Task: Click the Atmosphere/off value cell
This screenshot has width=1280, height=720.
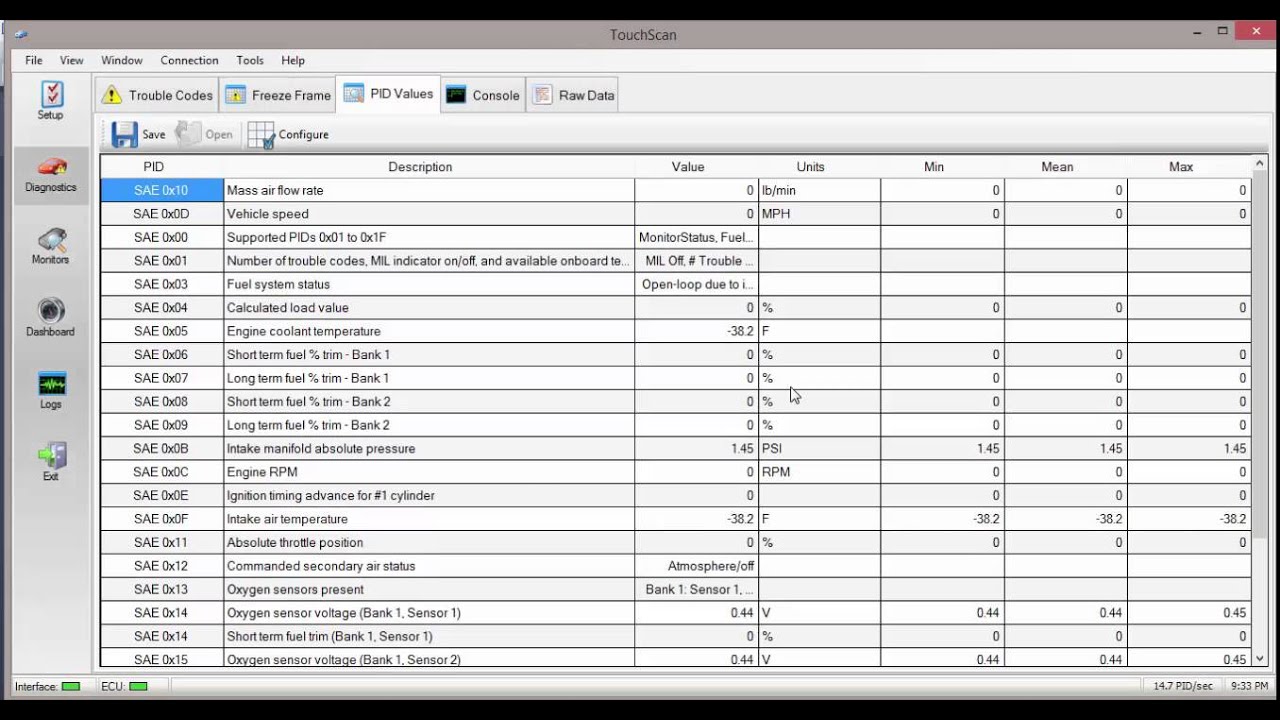Action: pos(697,566)
